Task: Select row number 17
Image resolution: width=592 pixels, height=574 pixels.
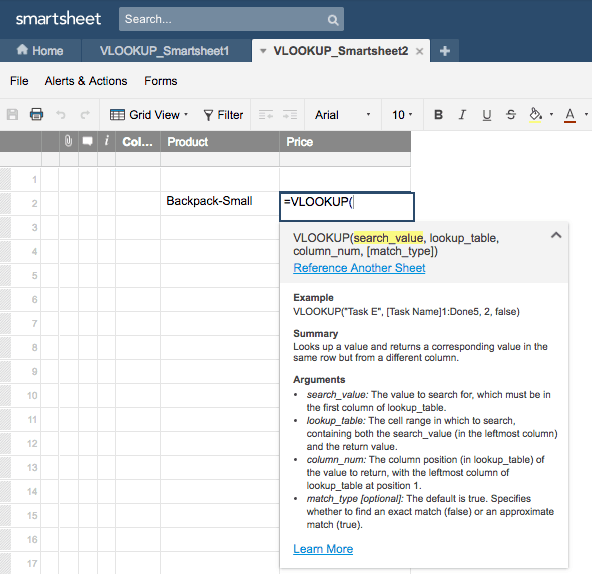Action: (32, 563)
